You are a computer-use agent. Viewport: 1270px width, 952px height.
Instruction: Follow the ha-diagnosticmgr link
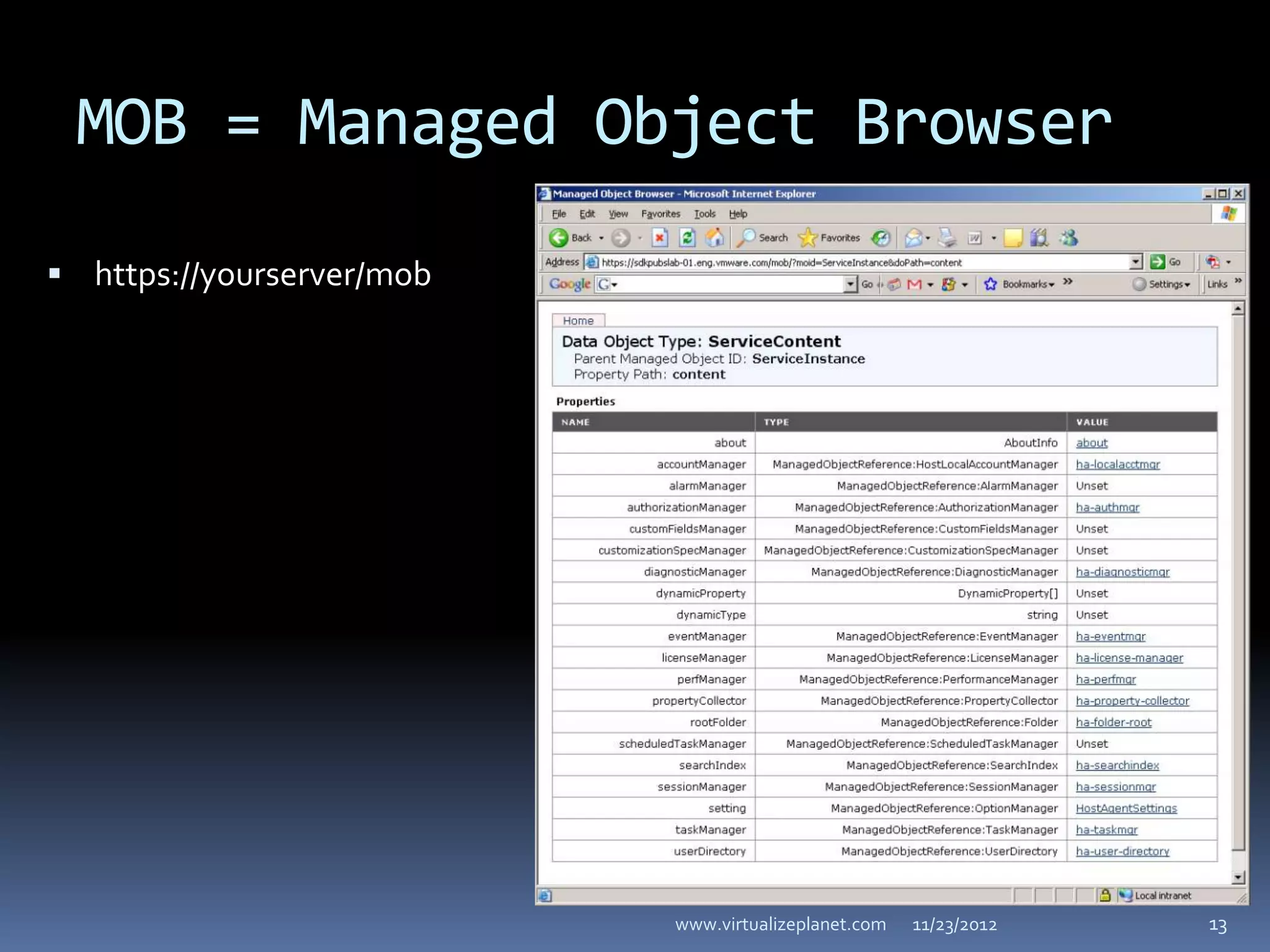[x=1122, y=571]
